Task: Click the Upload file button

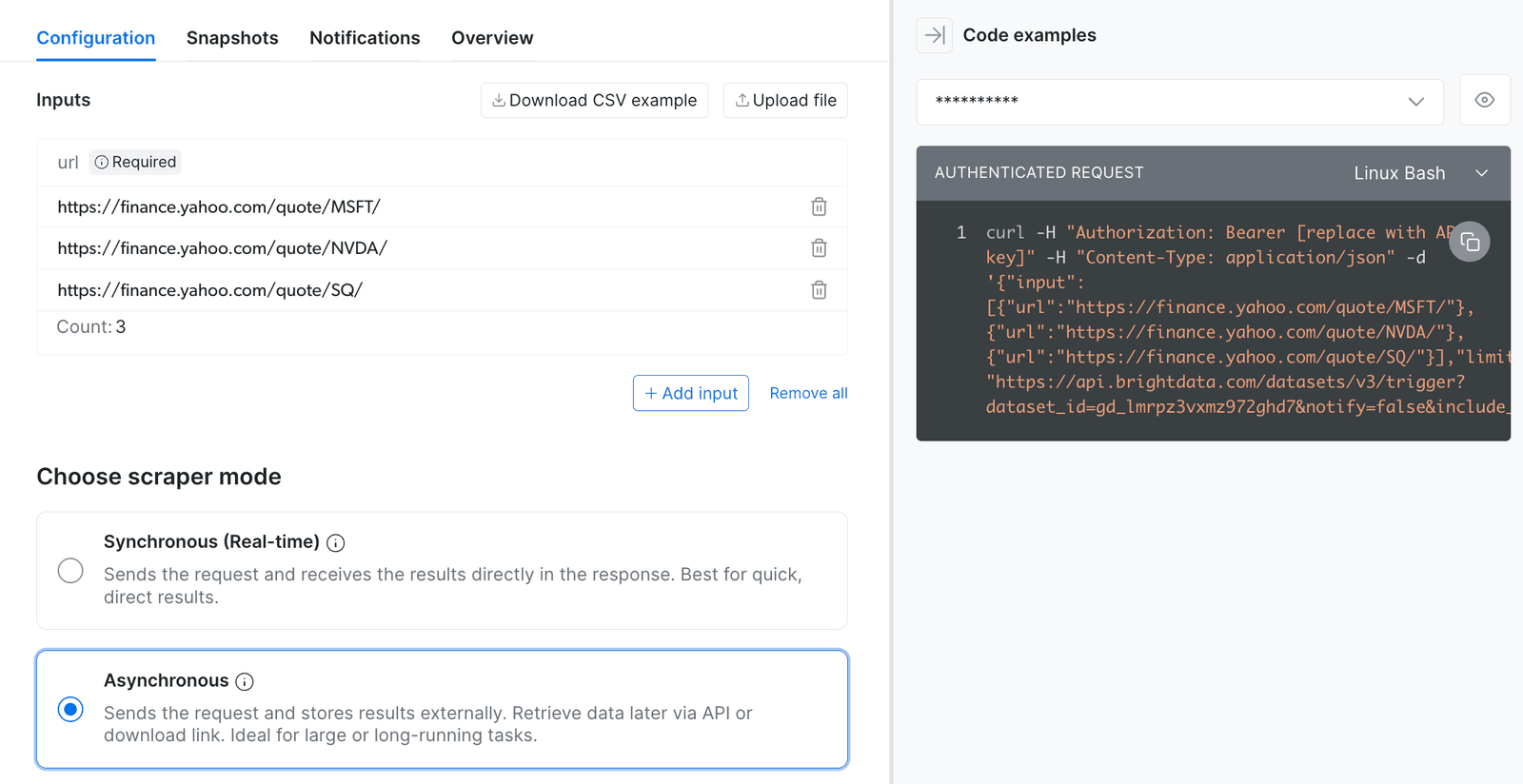Action: 785,100
